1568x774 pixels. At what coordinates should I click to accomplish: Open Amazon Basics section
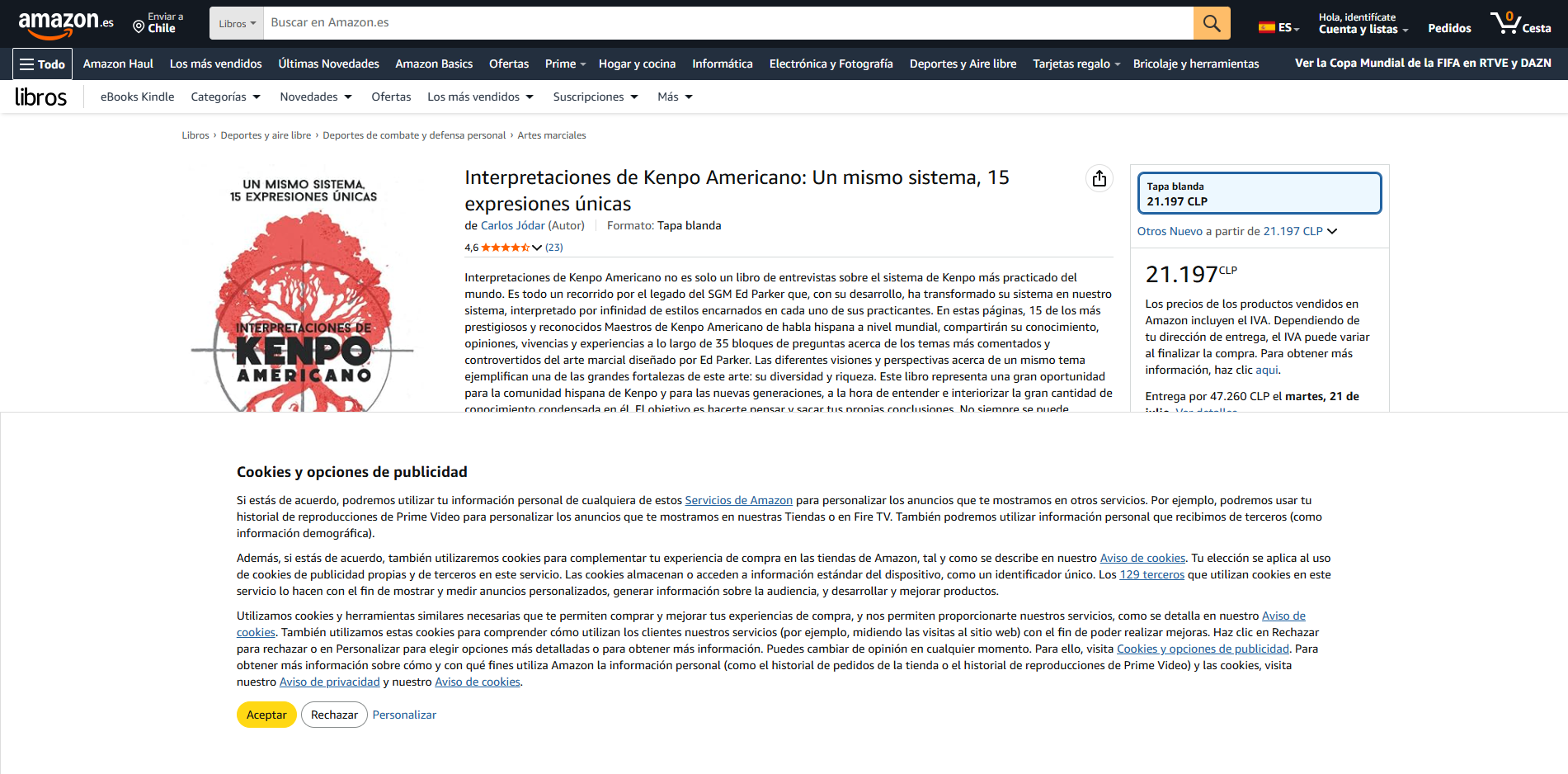coord(434,64)
